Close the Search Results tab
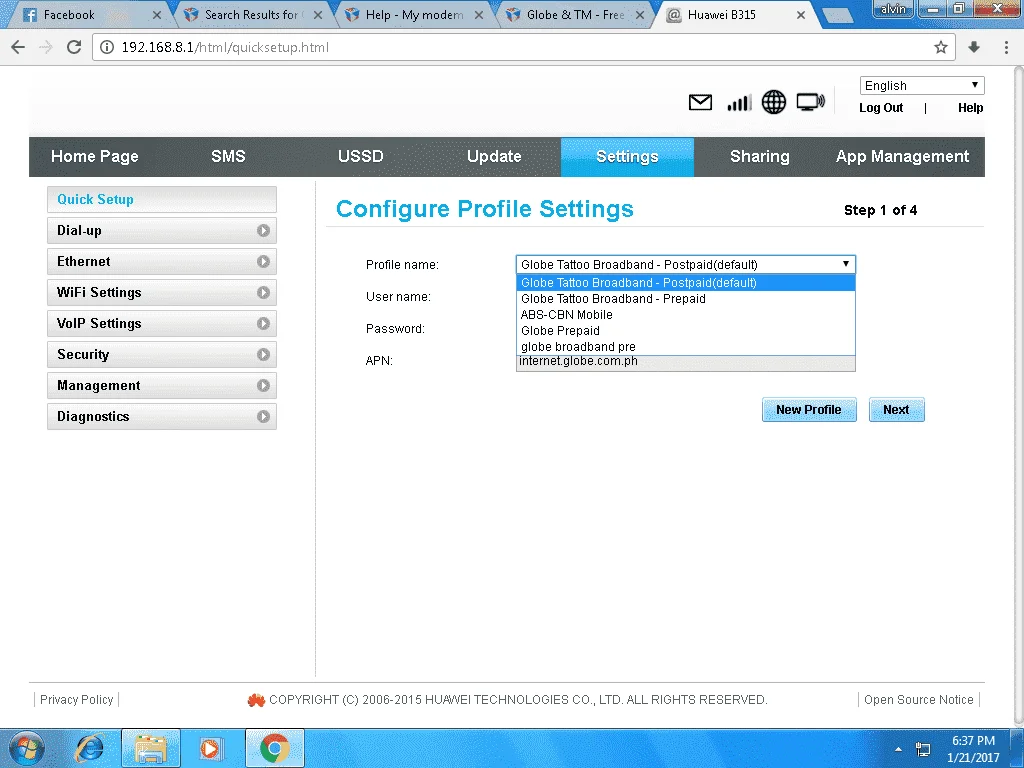 click(318, 14)
